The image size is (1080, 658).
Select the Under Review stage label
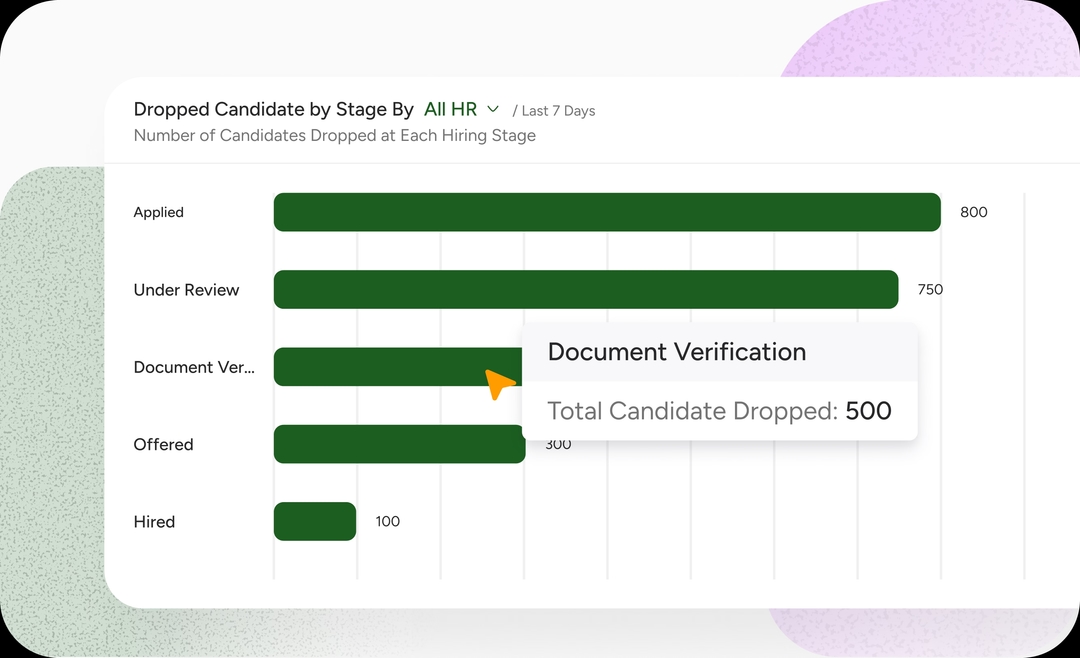[x=187, y=290]
